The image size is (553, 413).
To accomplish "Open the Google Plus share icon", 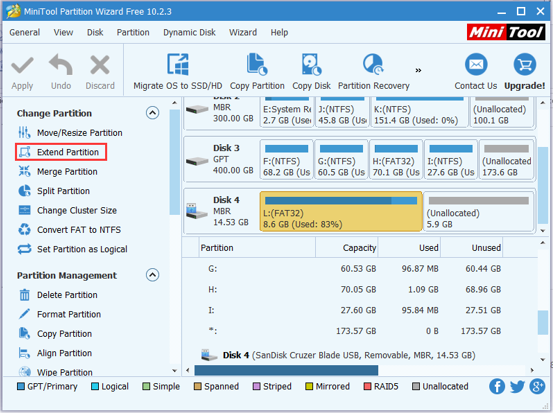I will tap(537, 386).
